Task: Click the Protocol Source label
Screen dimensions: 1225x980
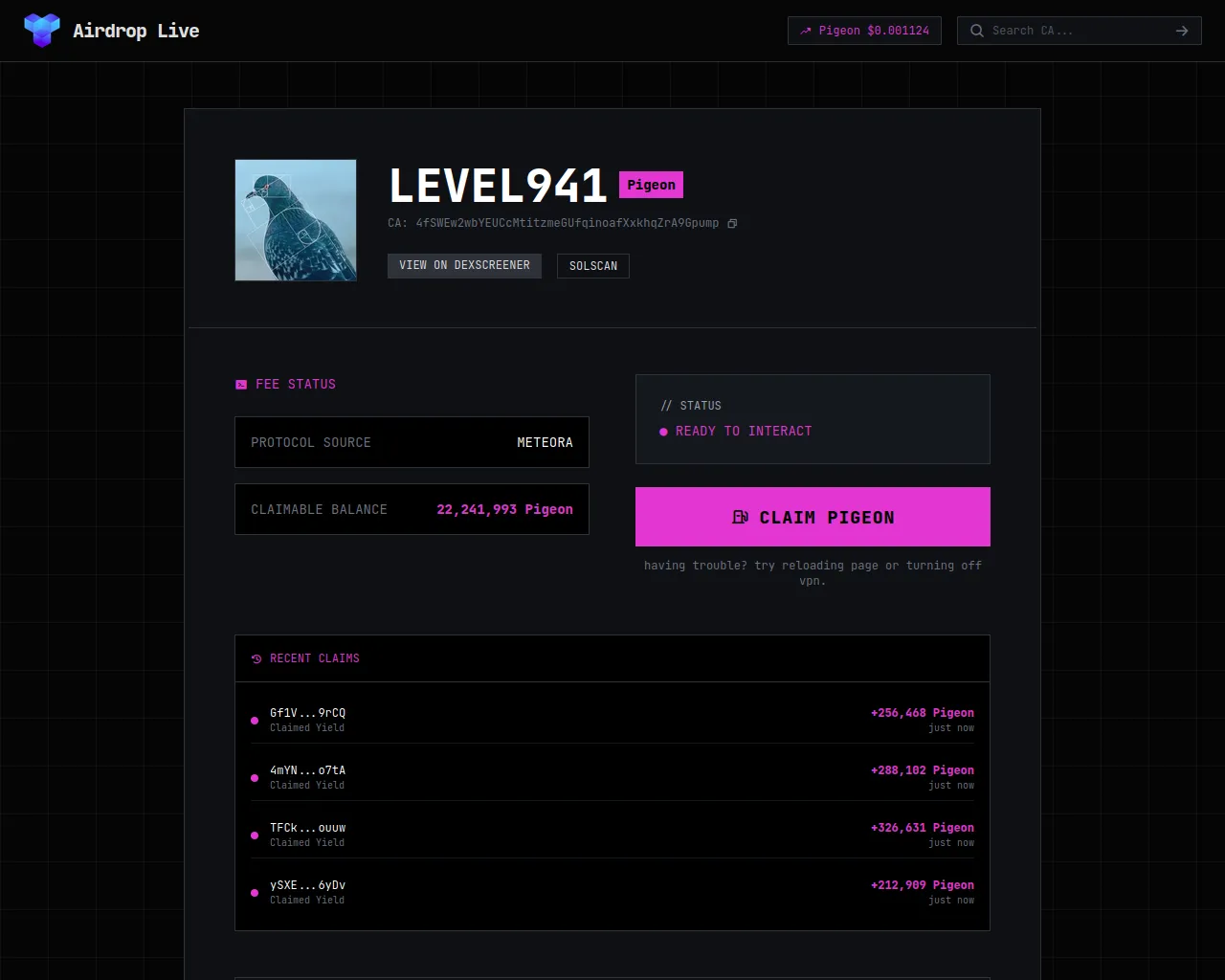Action: (310, 442)
